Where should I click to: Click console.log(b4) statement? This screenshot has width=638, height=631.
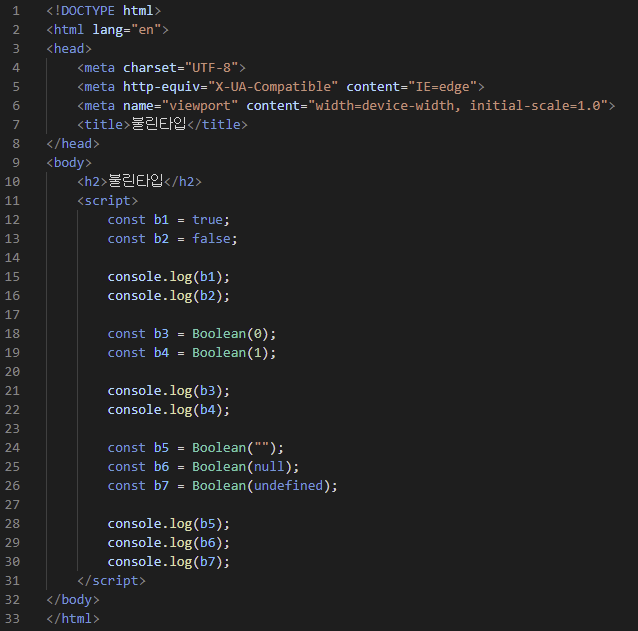point(169,410)
